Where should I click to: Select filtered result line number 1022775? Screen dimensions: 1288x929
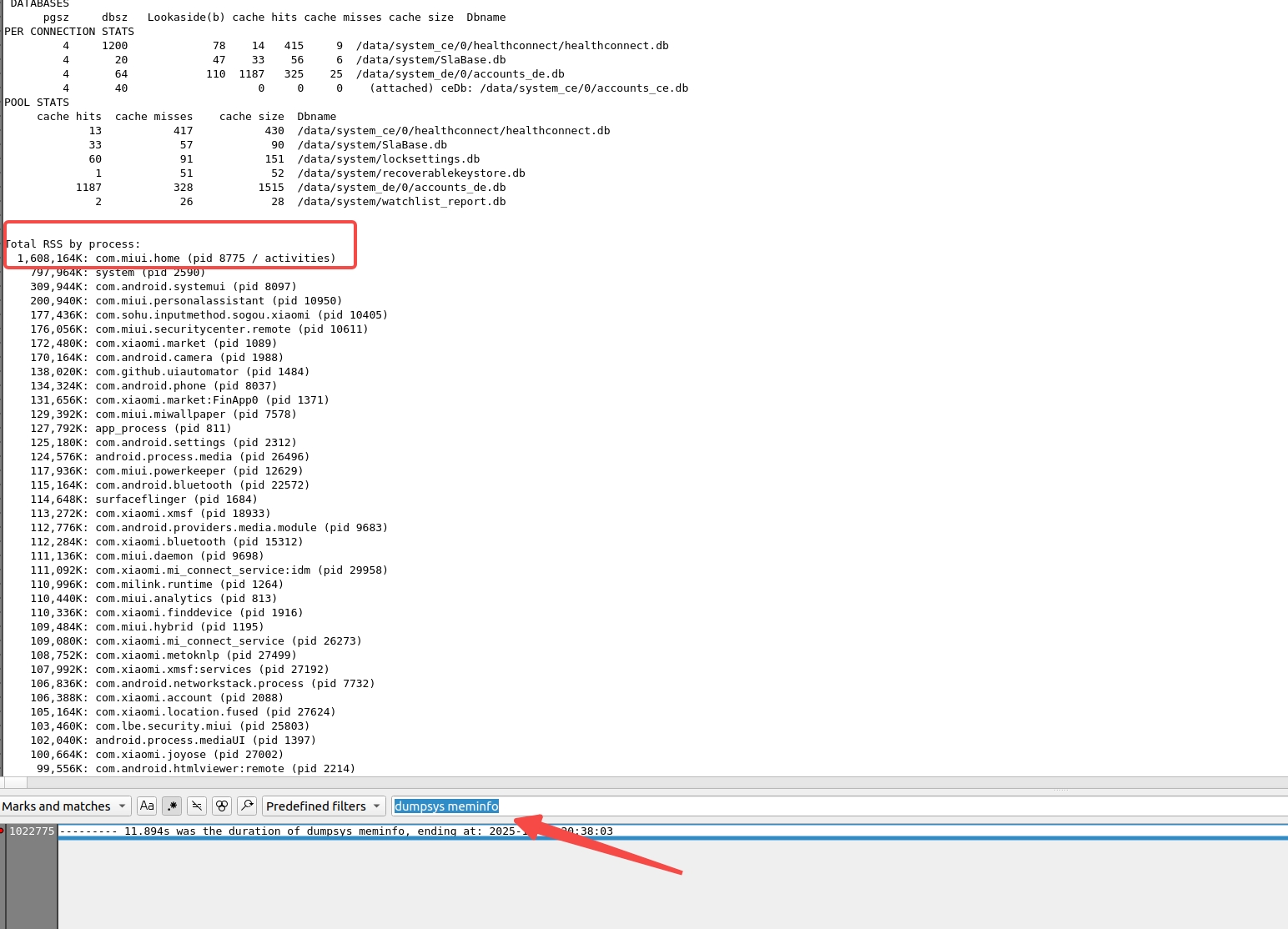(x=32, y=831)
